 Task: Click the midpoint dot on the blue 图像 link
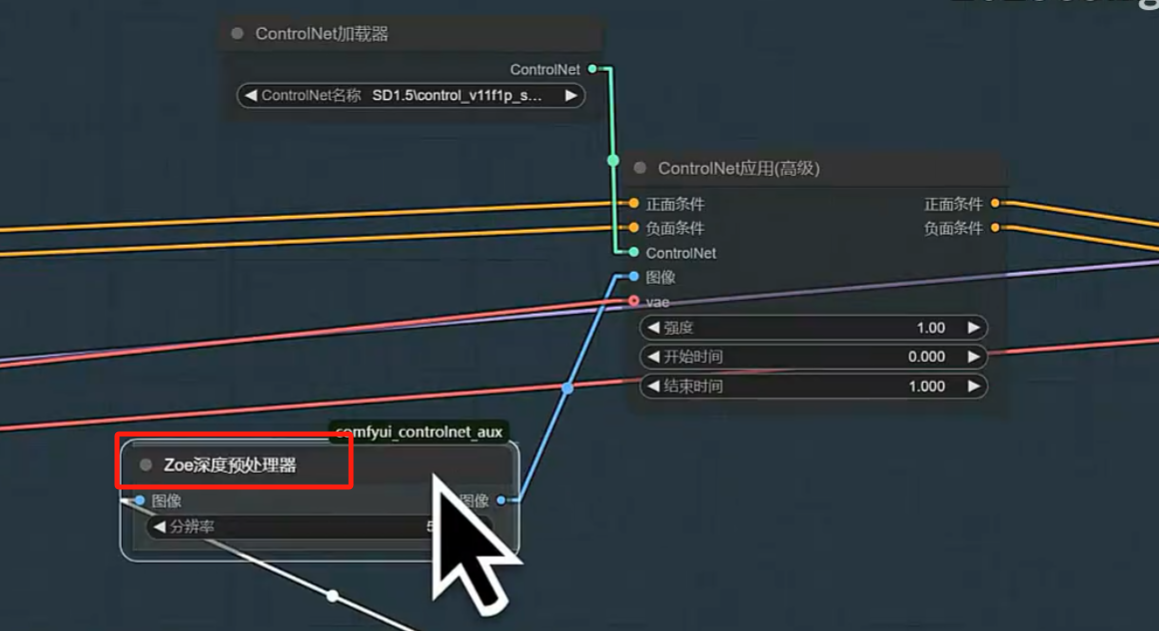tap(567, 388)
